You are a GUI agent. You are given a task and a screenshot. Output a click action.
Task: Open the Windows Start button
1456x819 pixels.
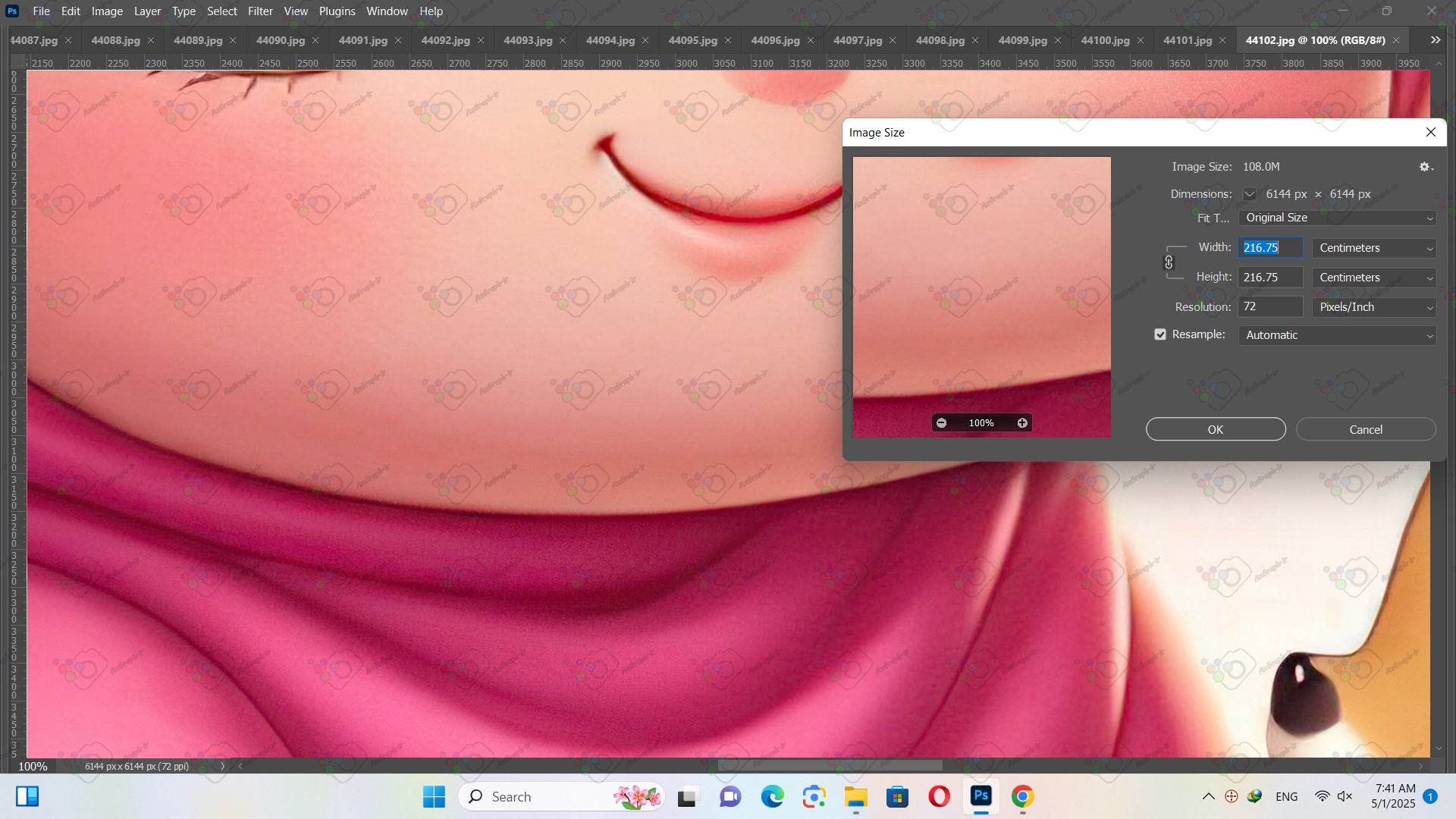(x=434, y=796)
